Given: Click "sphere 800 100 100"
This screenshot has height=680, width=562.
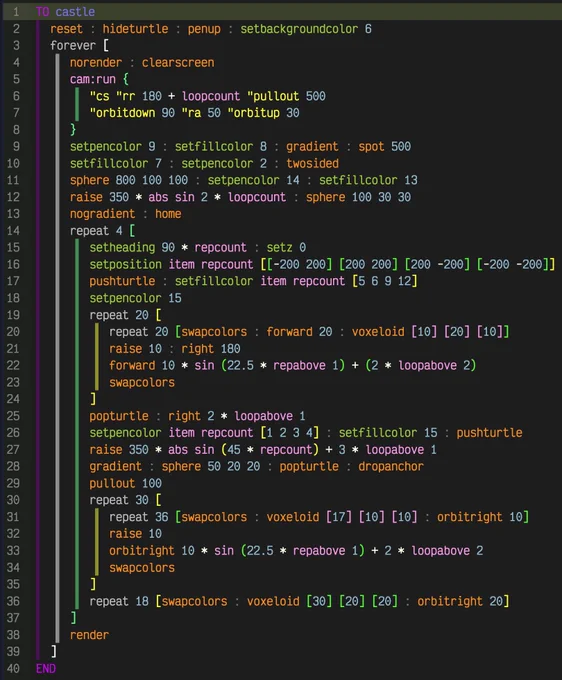Looking at the screenshot, I should (x=129, y=180).
